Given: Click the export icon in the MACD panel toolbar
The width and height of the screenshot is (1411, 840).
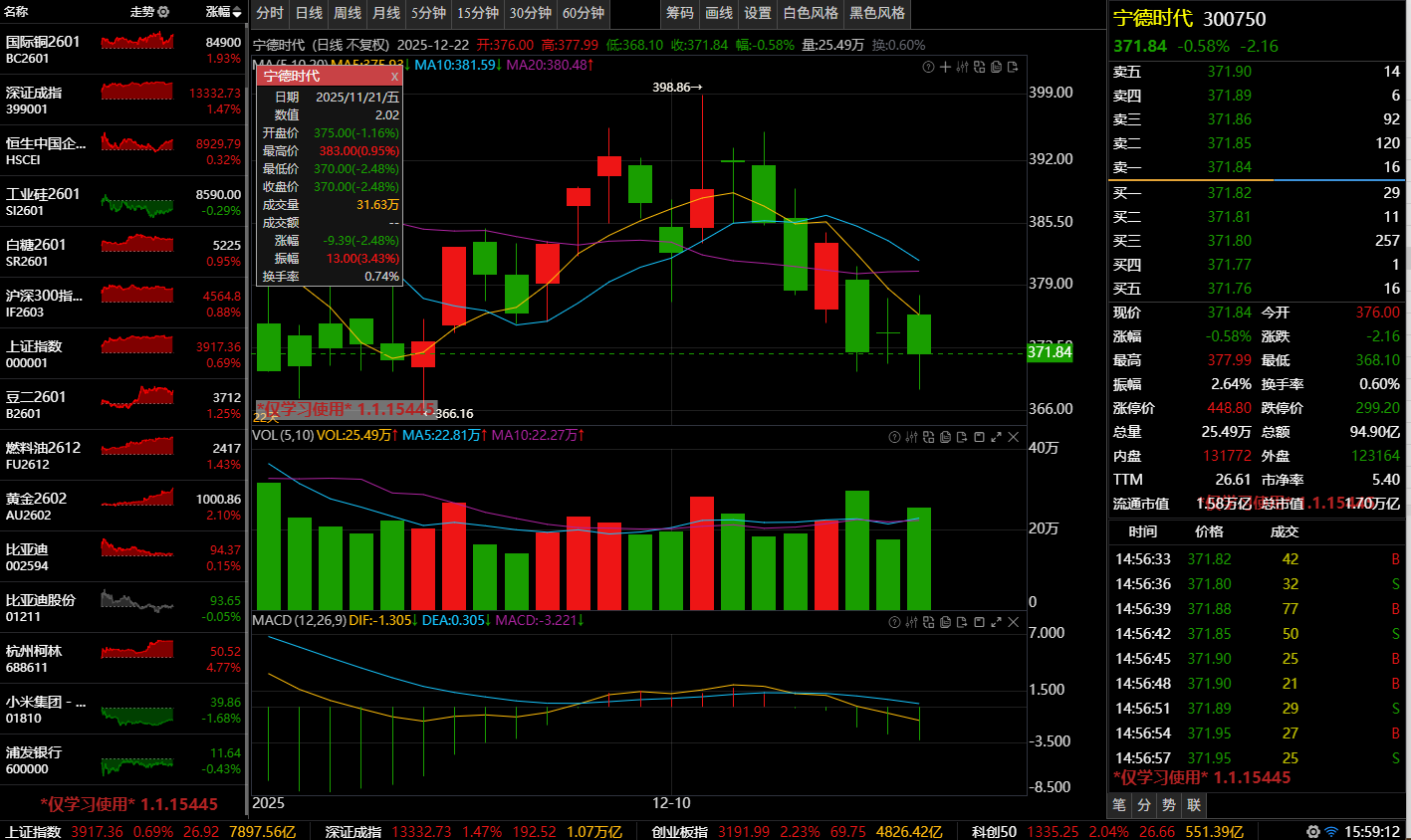Looking at the screenshot, I should 962,622.
